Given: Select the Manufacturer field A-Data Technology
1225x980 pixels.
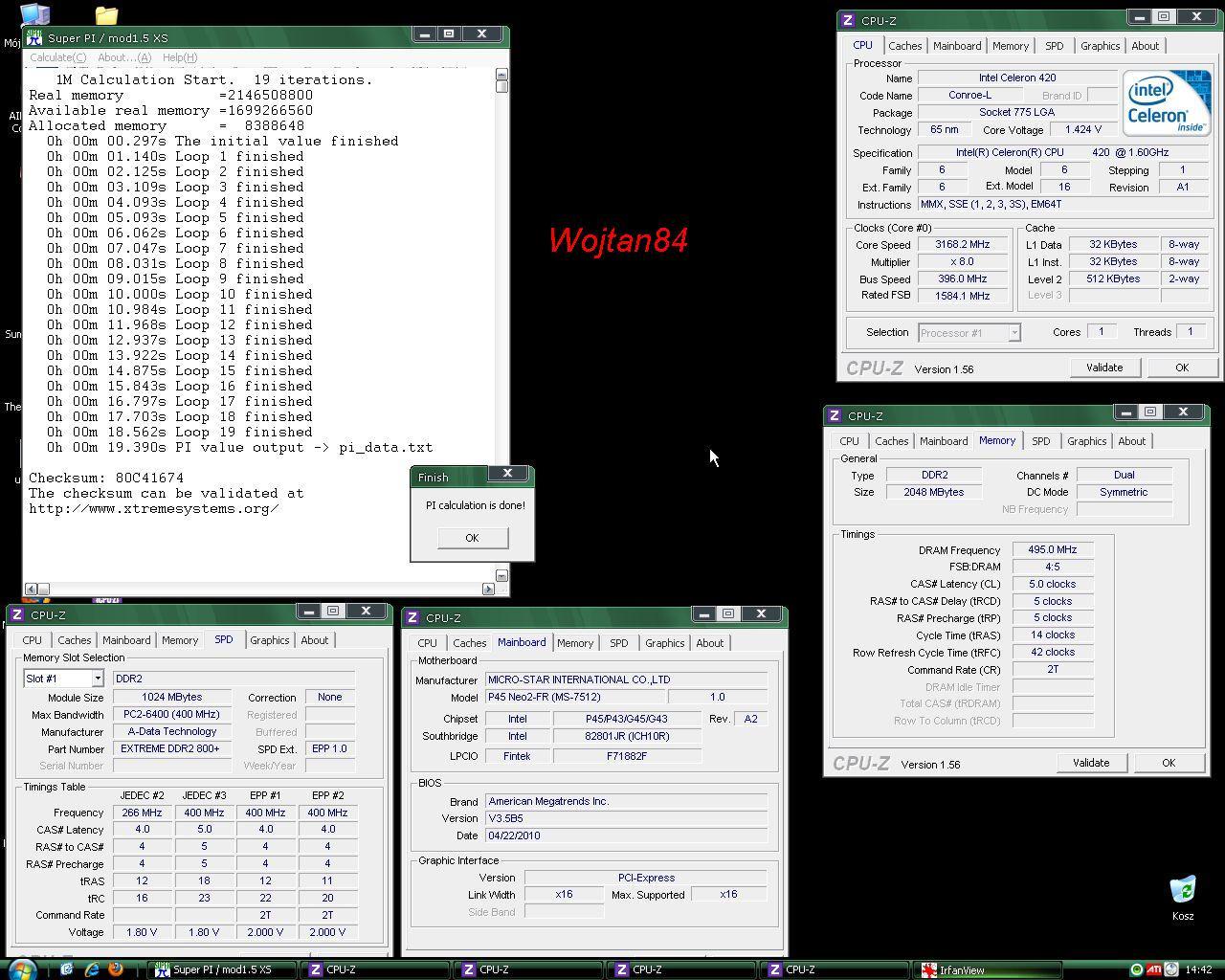Looking at the screenshot, I should click(x=171, y=731).
